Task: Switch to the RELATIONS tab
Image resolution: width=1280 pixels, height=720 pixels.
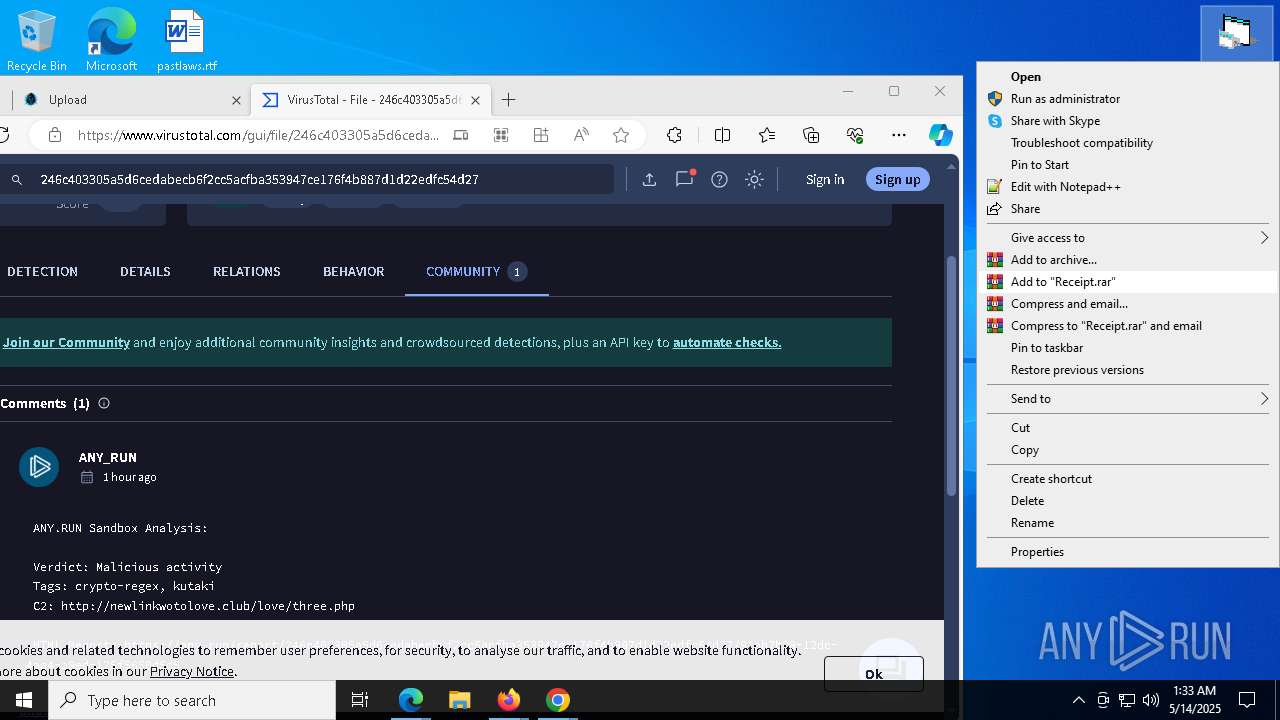Action: 246,271
